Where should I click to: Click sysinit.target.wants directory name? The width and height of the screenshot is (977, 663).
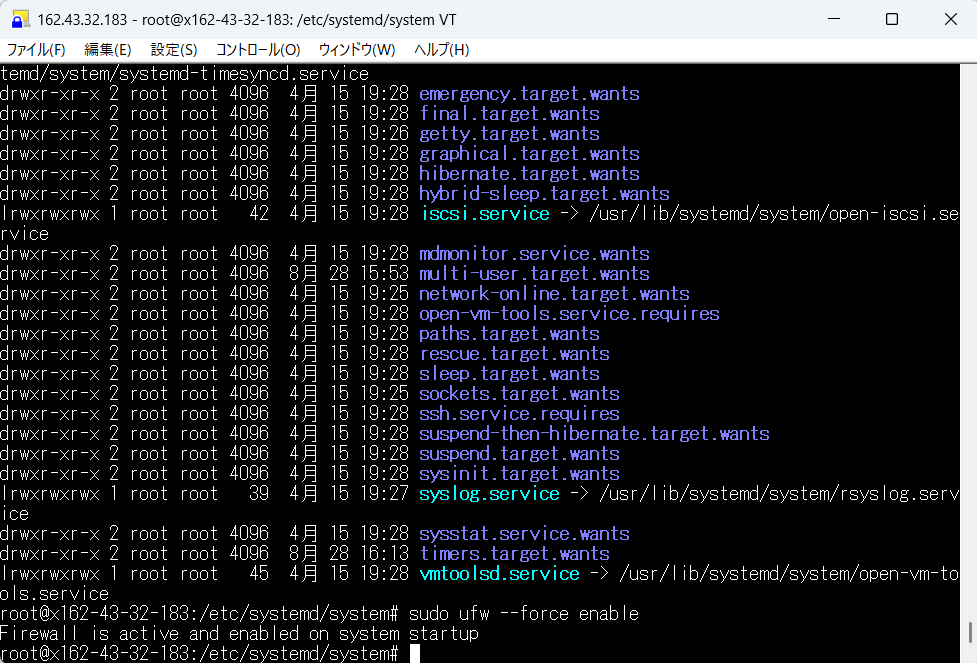pos(519,473)
